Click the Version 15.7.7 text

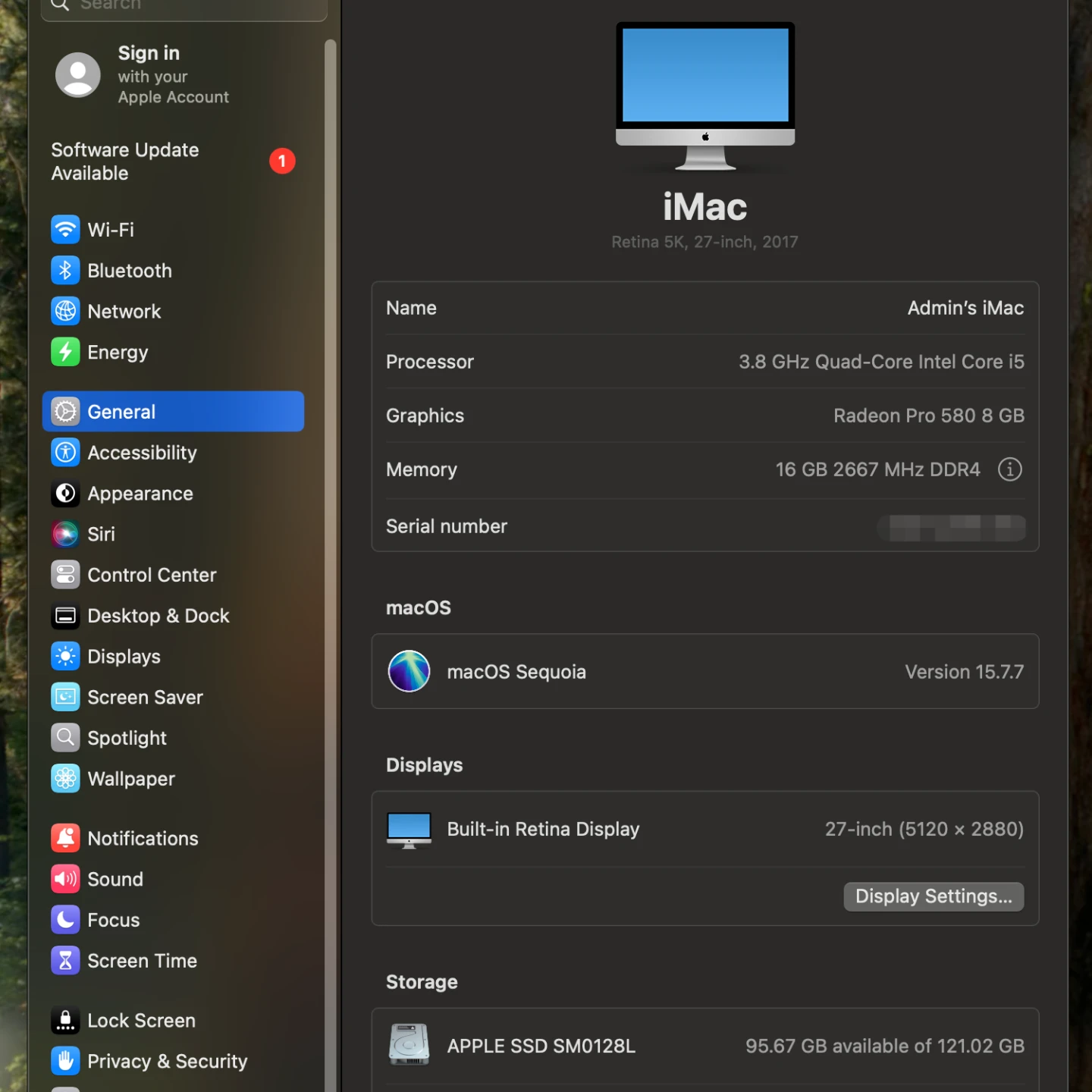pos(964,672)
